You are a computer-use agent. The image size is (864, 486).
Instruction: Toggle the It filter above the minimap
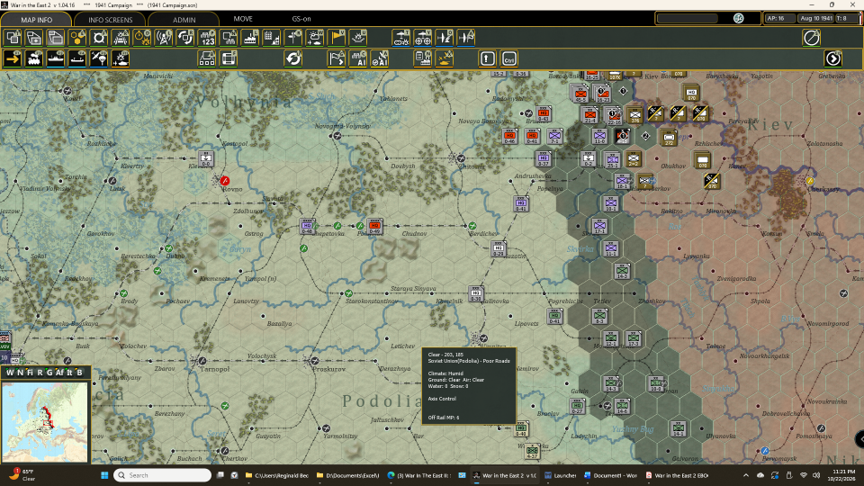pos(69,372)
